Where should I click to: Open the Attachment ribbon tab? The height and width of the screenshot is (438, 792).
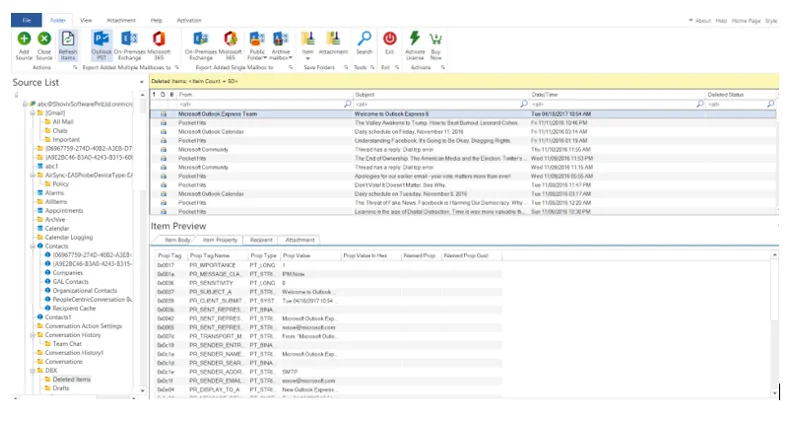tap(121, 20)
